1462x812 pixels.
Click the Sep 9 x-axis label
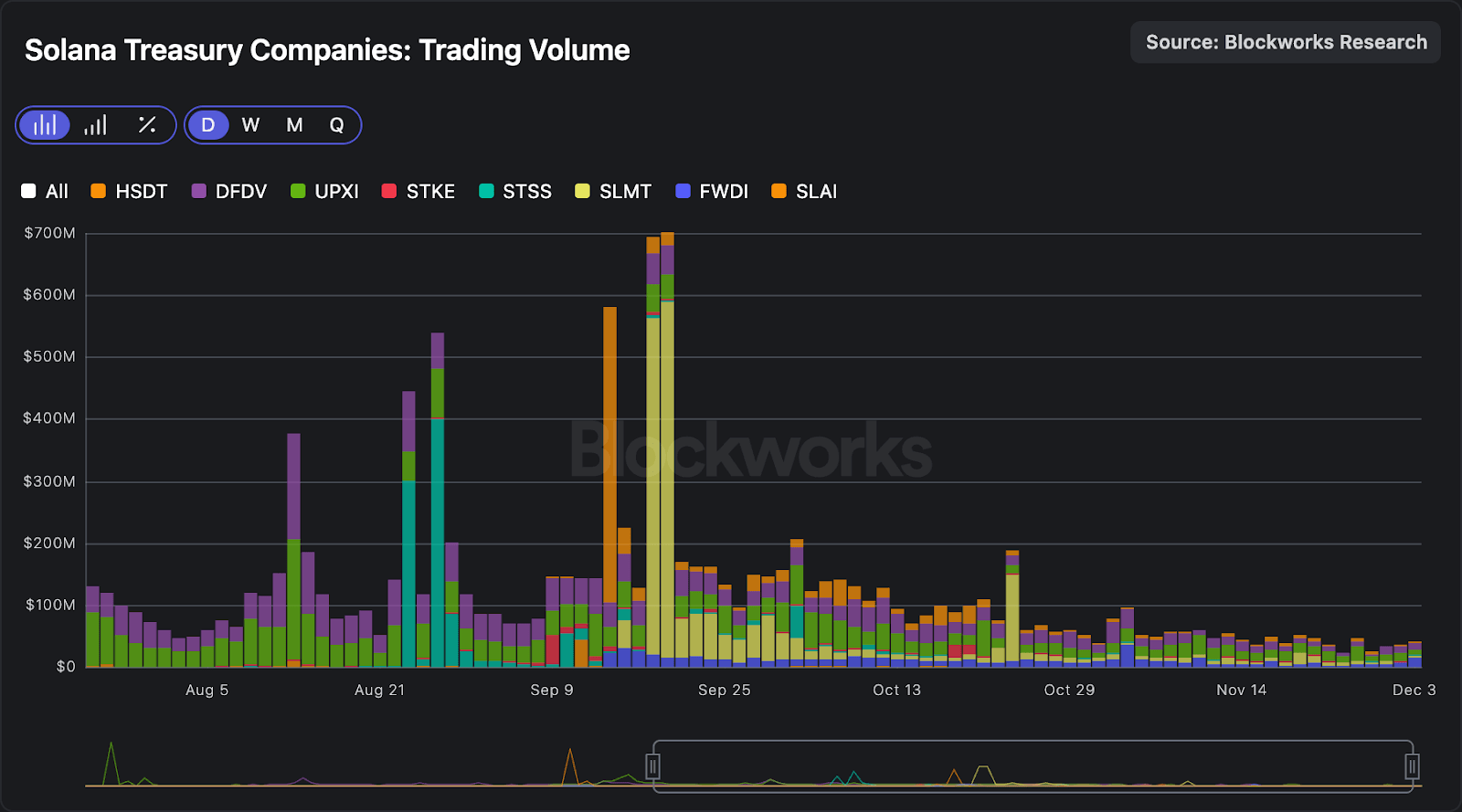tap(552, 690)
